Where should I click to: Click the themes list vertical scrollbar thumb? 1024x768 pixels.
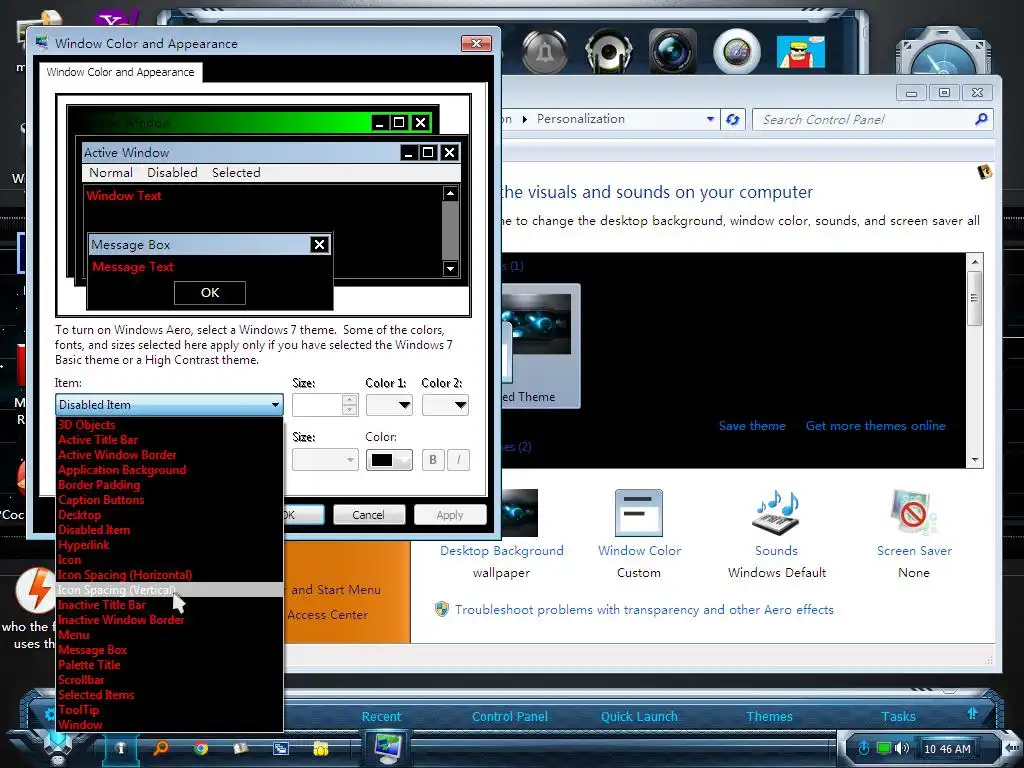[974, 298]
